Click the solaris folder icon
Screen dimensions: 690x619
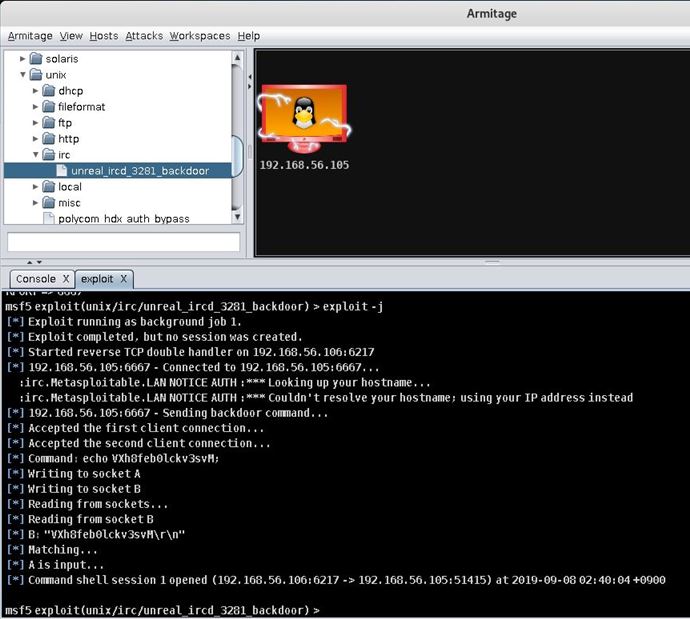coord(36,59)
